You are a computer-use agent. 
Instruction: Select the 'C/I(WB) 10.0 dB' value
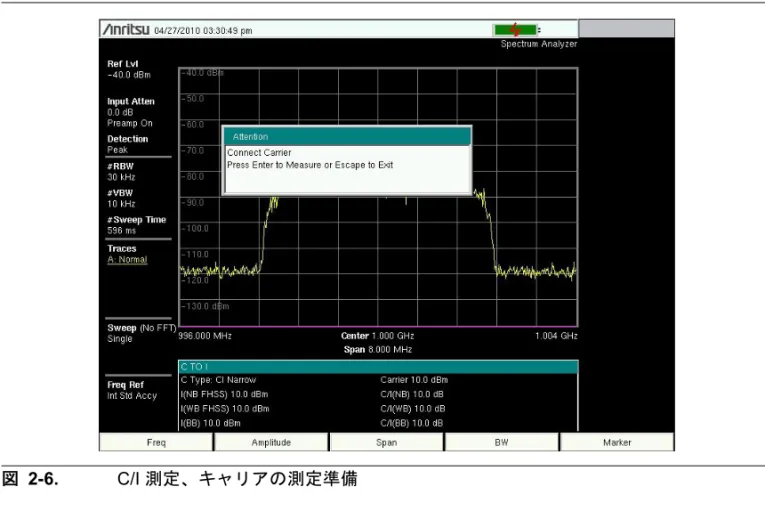click(x=413, y=409)
